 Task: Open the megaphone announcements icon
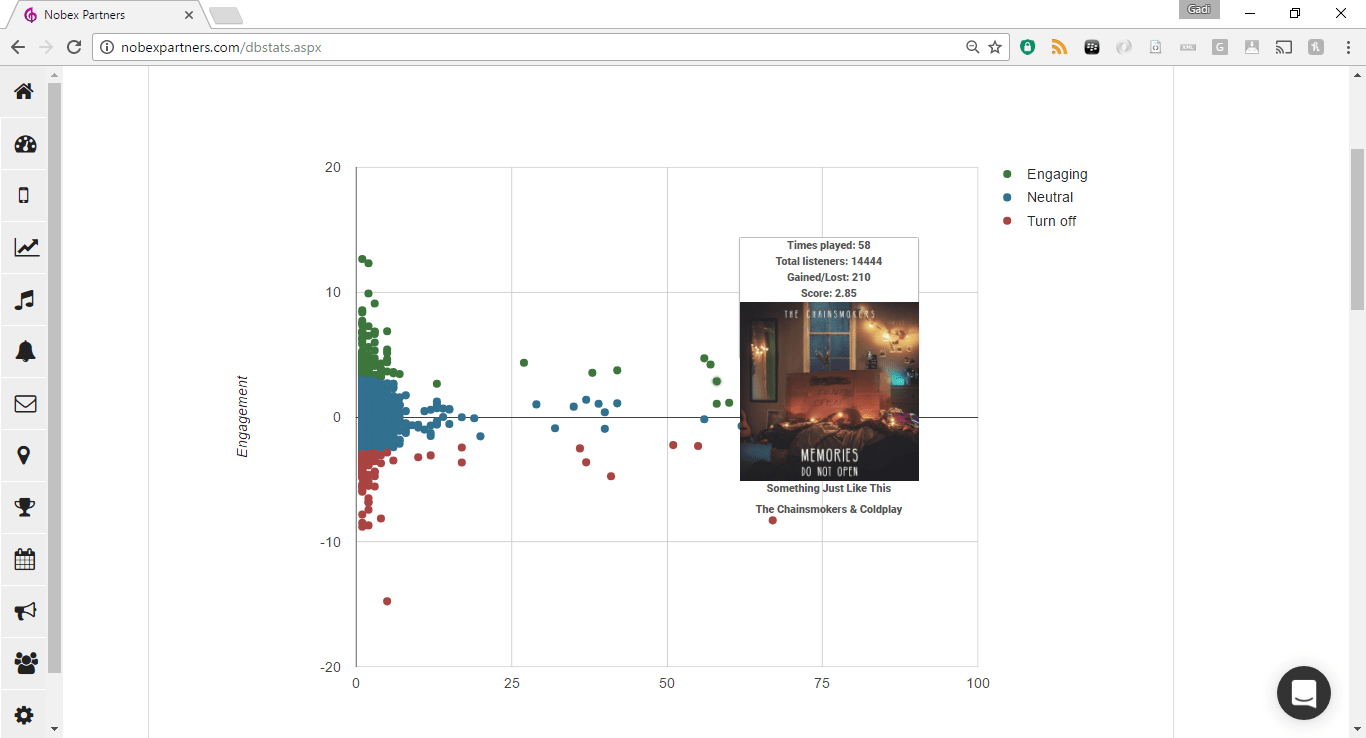24,611
